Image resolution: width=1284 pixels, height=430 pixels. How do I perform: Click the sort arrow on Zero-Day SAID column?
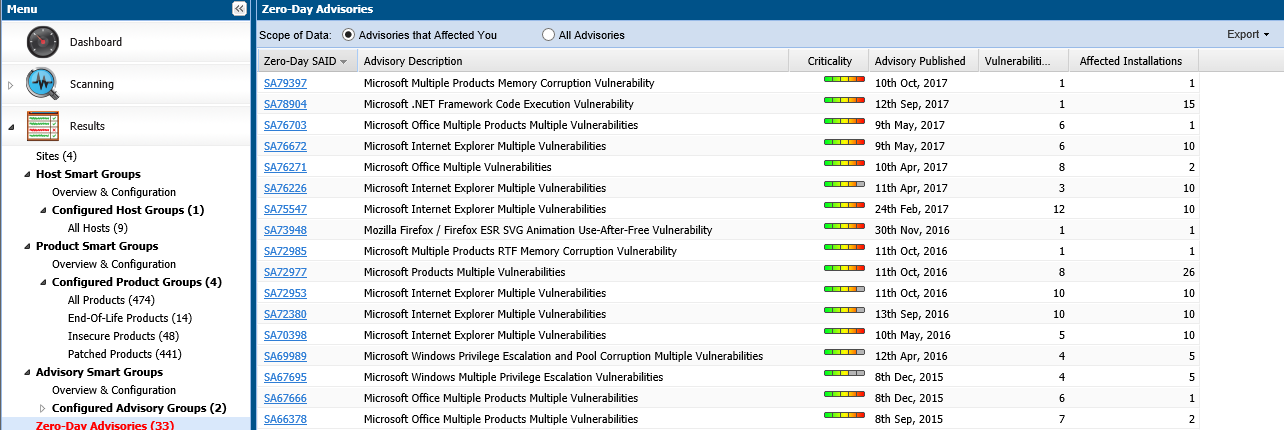click(344, 62)
